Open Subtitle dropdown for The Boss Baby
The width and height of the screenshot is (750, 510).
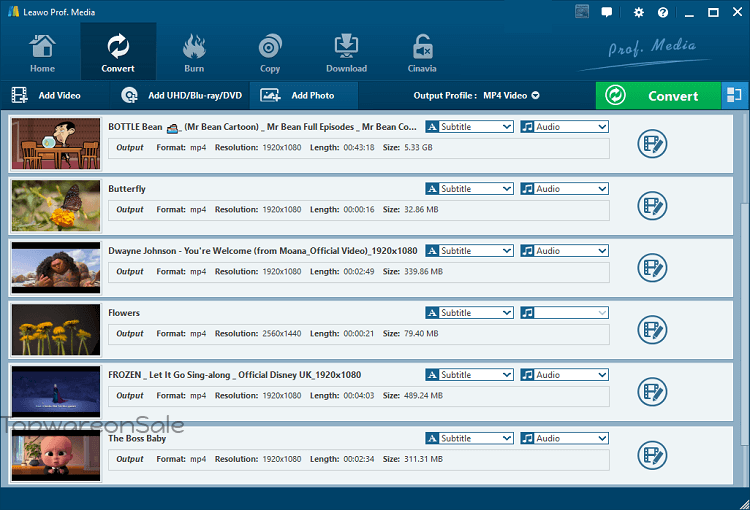[469, 438]
